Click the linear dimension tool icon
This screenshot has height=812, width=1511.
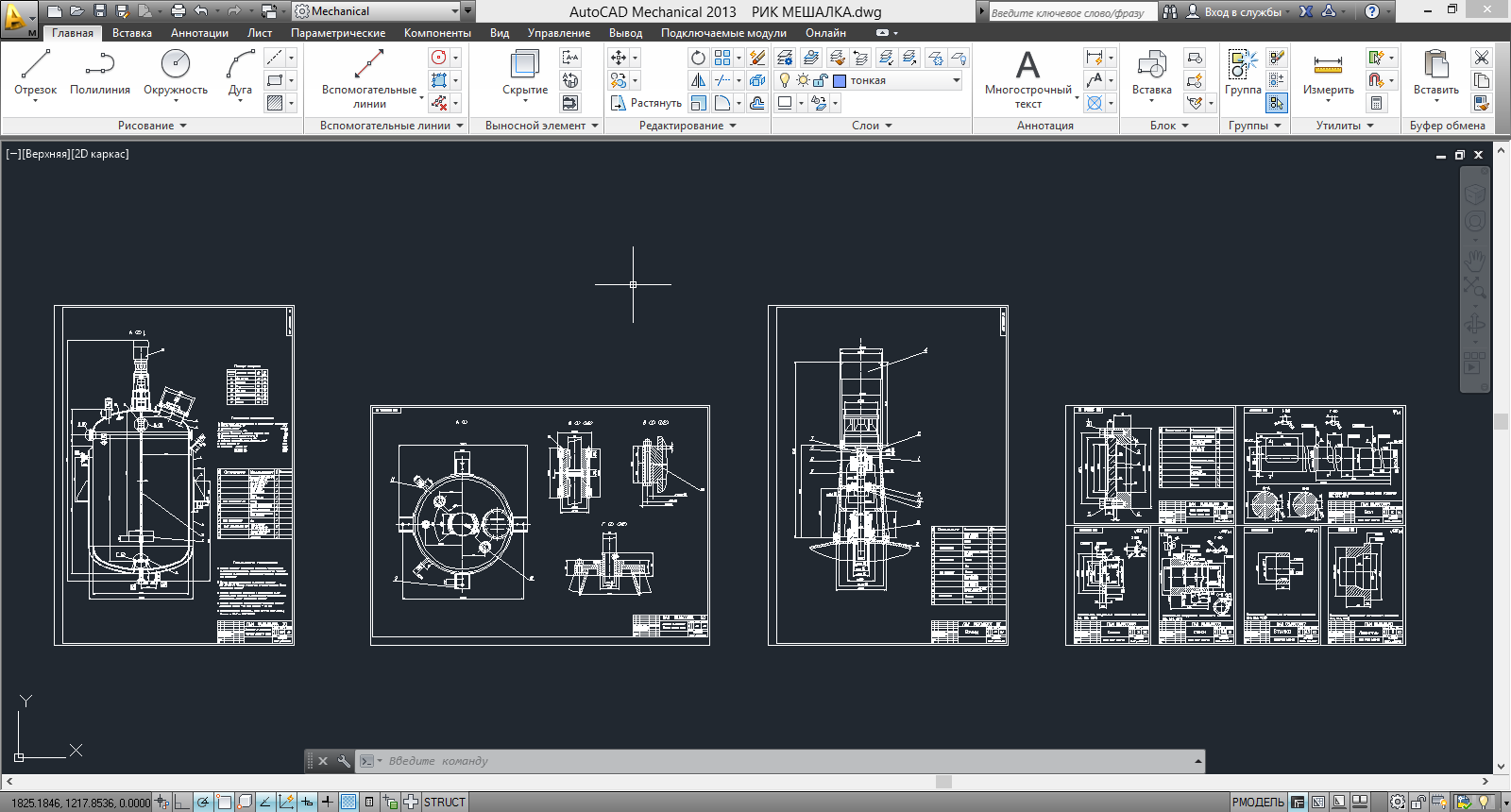(x=1095, y=58)
